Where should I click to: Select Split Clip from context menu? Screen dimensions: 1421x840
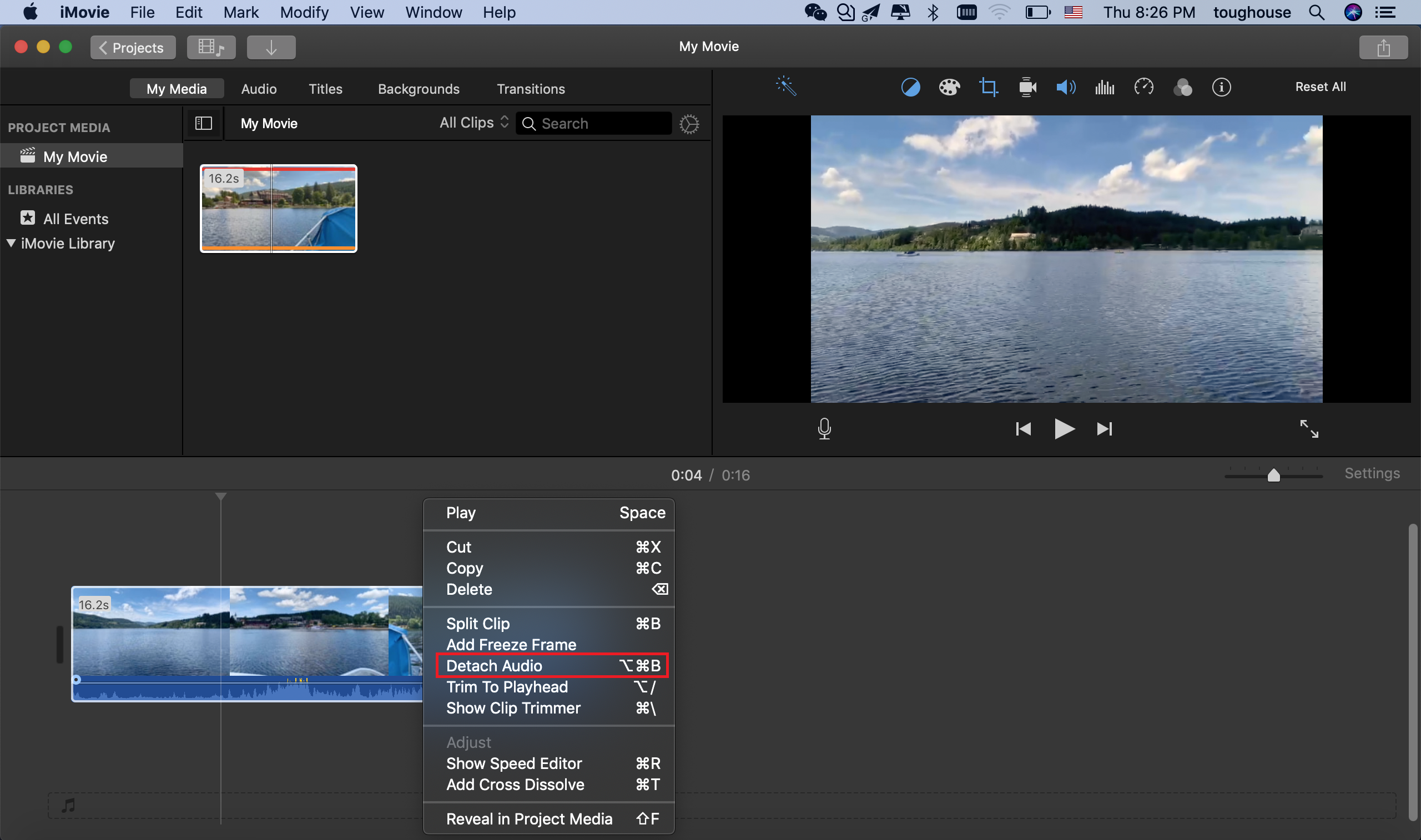pos(478,623)
